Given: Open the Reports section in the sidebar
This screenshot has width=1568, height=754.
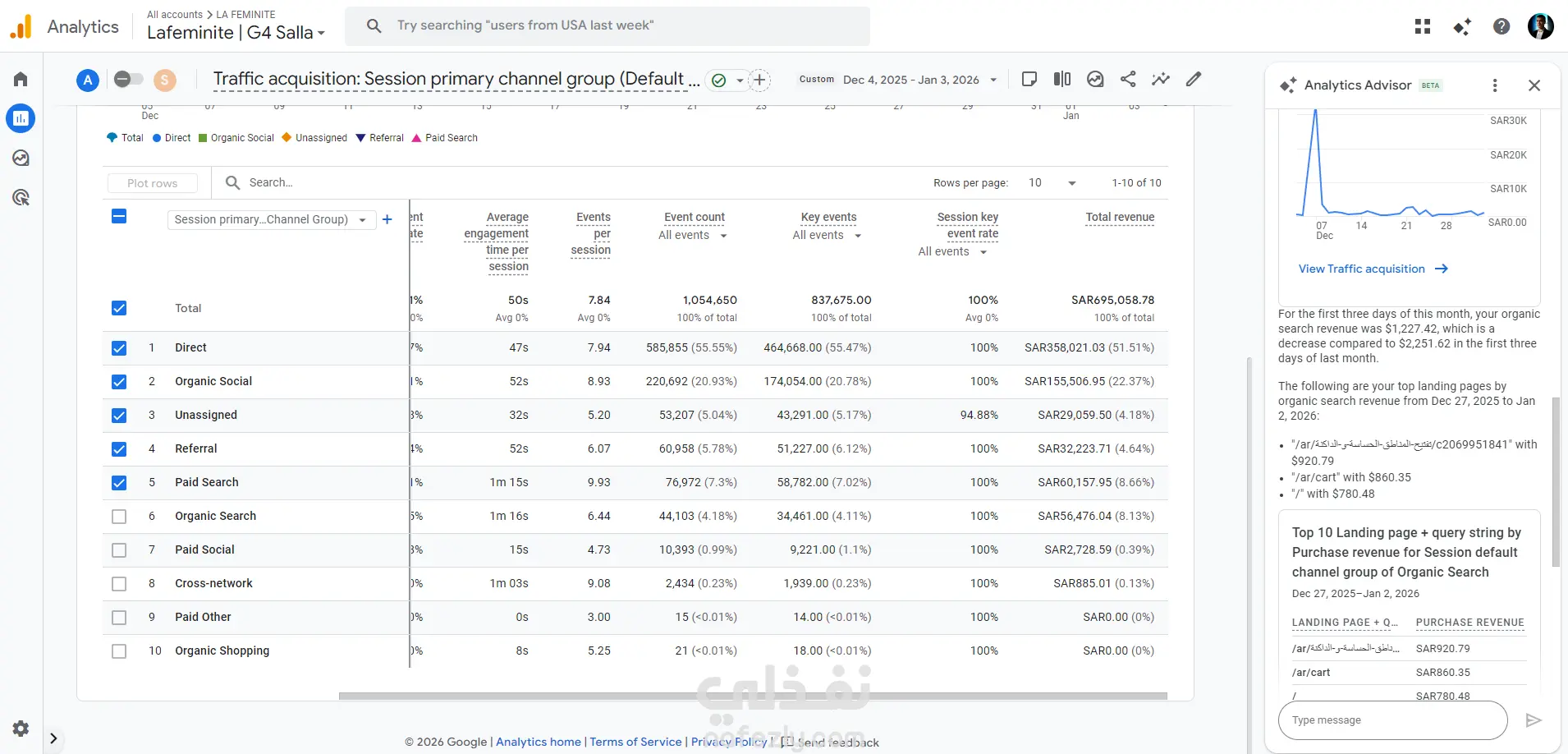Looking at the screenshot, I should (x=21, y=119).
